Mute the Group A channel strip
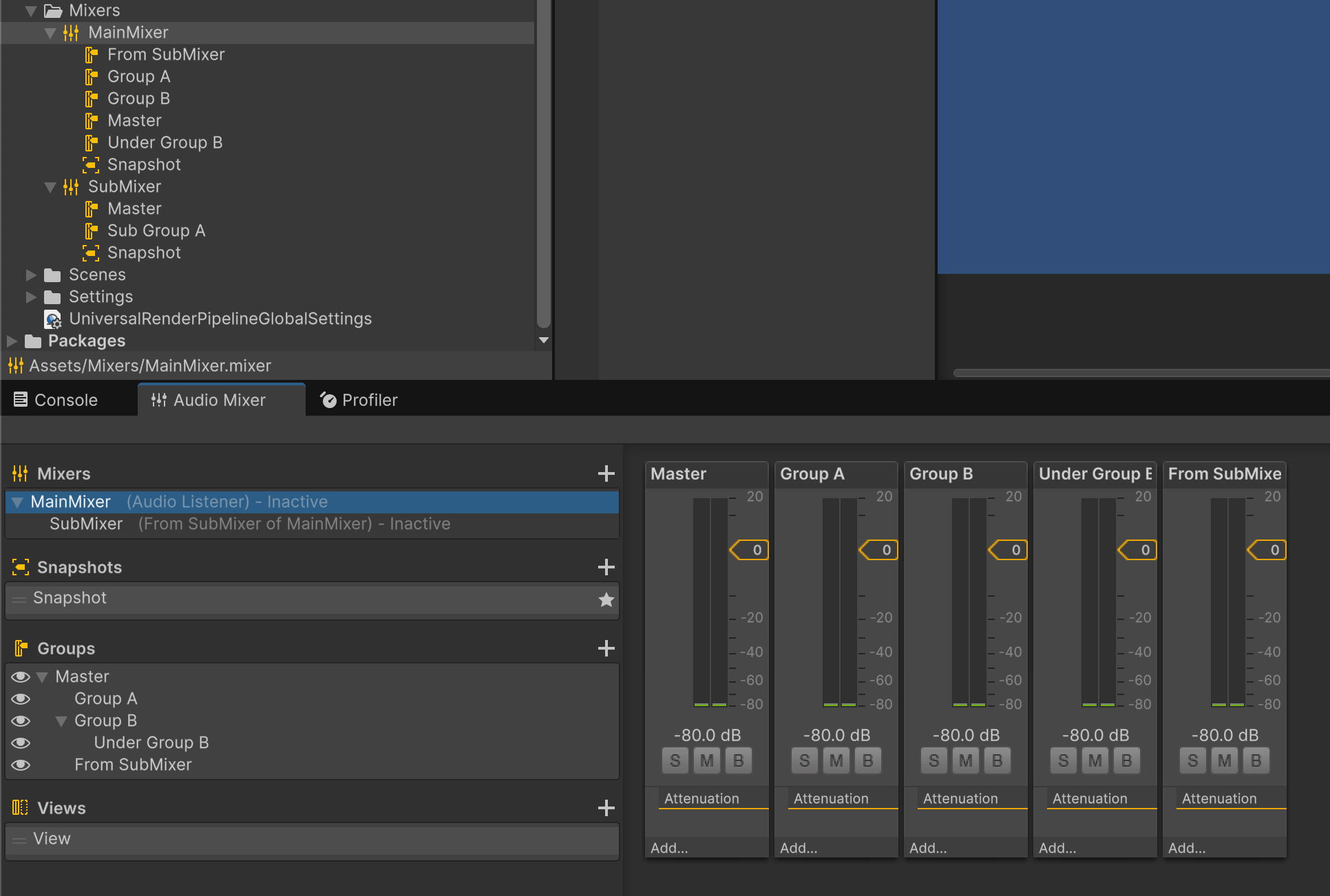 click(x=836, y=760)
